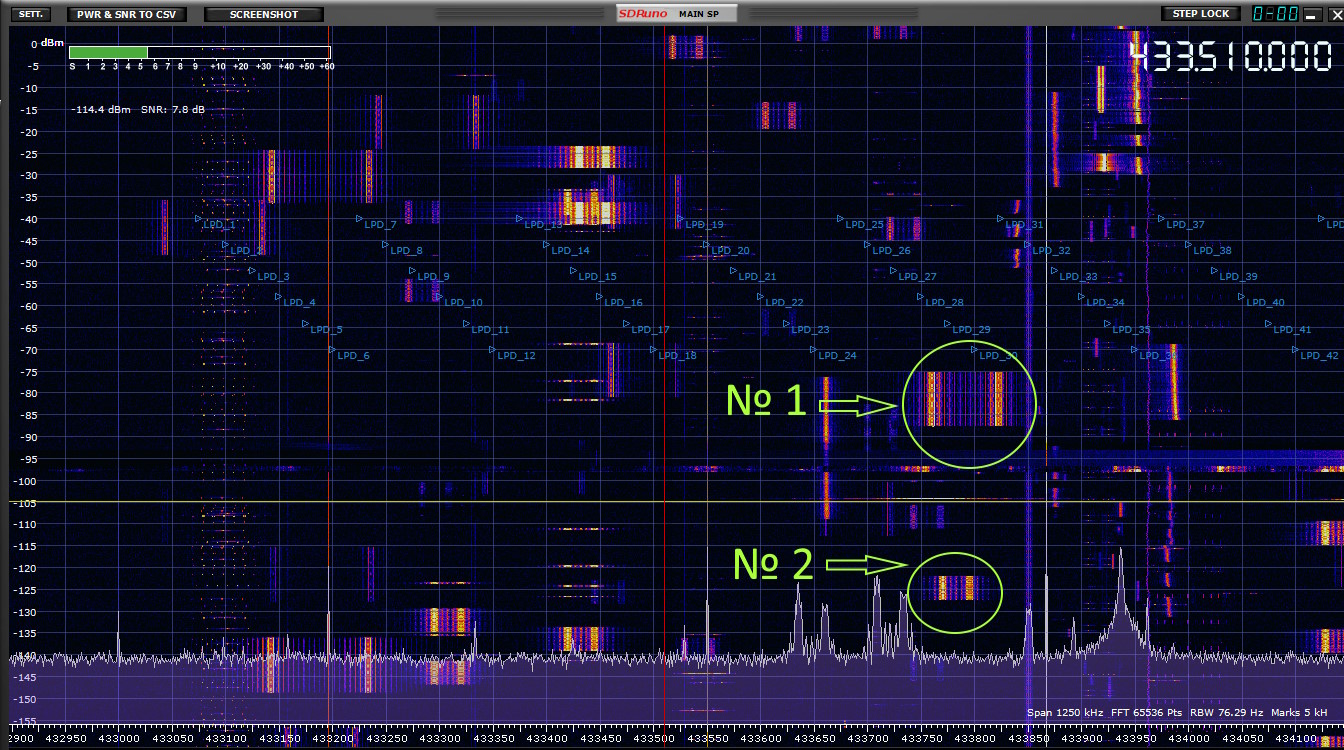Click the LPD_42 marker flag

pyautogui.click(x=1317, y=355)
